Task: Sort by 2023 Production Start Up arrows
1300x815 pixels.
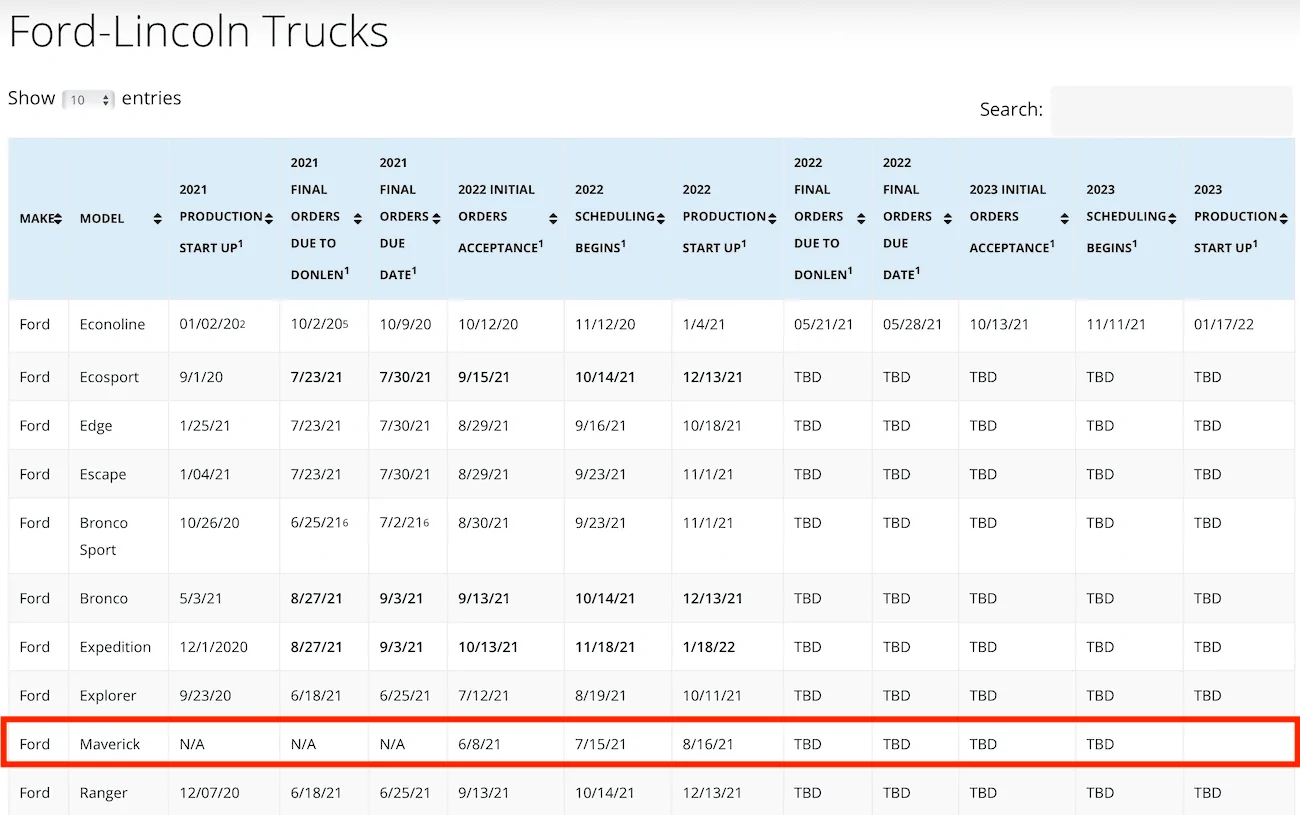Action: (x=1284, y=217)
